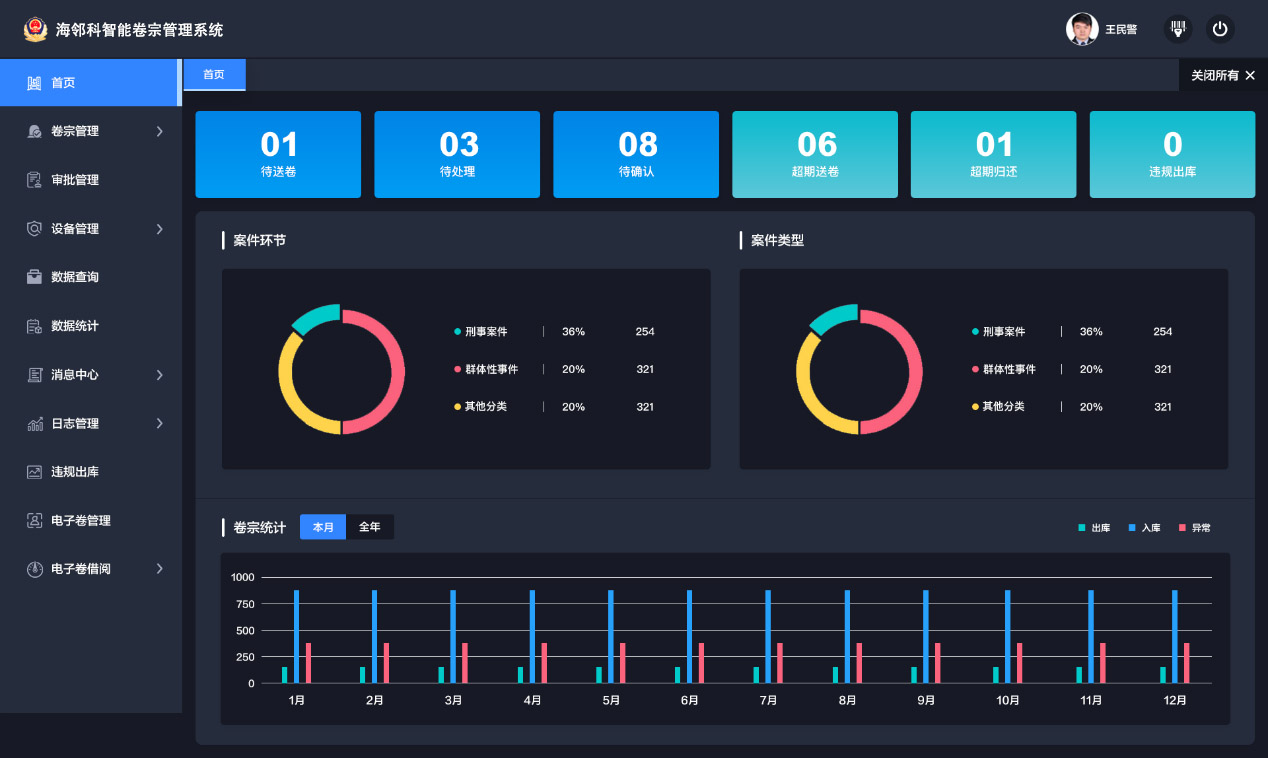
Task: Expand the 消息中心 submenu arrow
Action: click(160, 375)
